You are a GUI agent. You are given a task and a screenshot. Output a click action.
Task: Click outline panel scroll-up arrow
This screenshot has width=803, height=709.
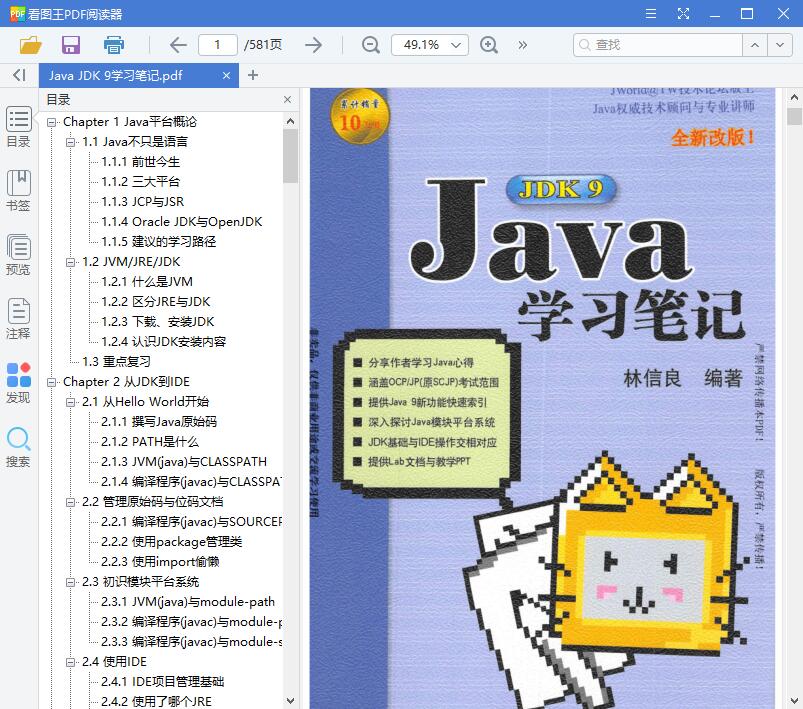(290, 121)
